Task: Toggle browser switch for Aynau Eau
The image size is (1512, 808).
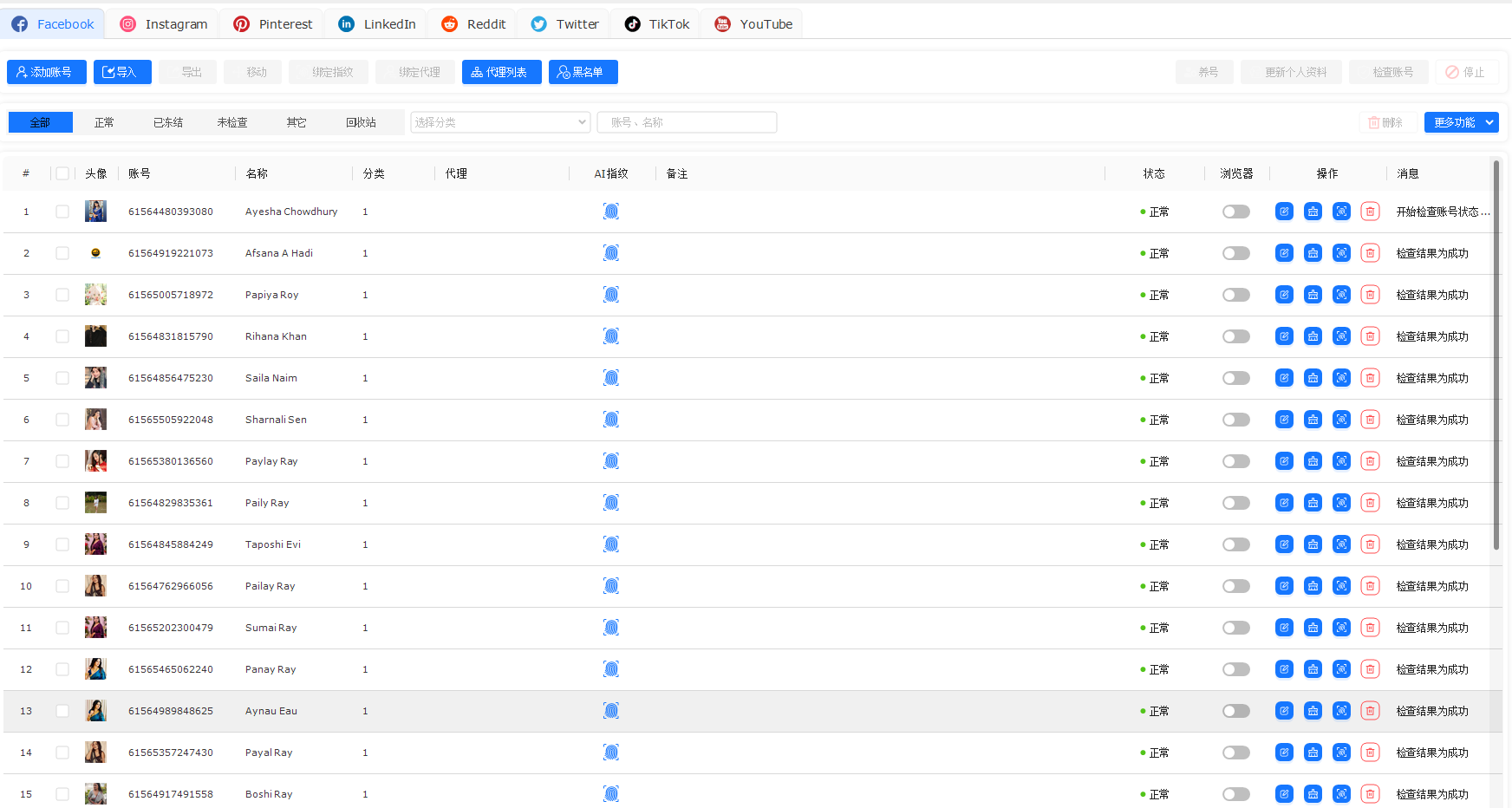Action: (1236, 711)
